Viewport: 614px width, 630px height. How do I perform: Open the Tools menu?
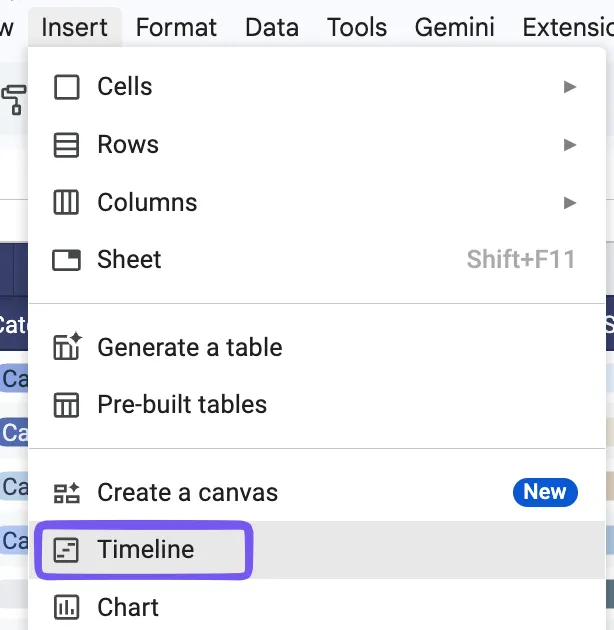[357, 27]
